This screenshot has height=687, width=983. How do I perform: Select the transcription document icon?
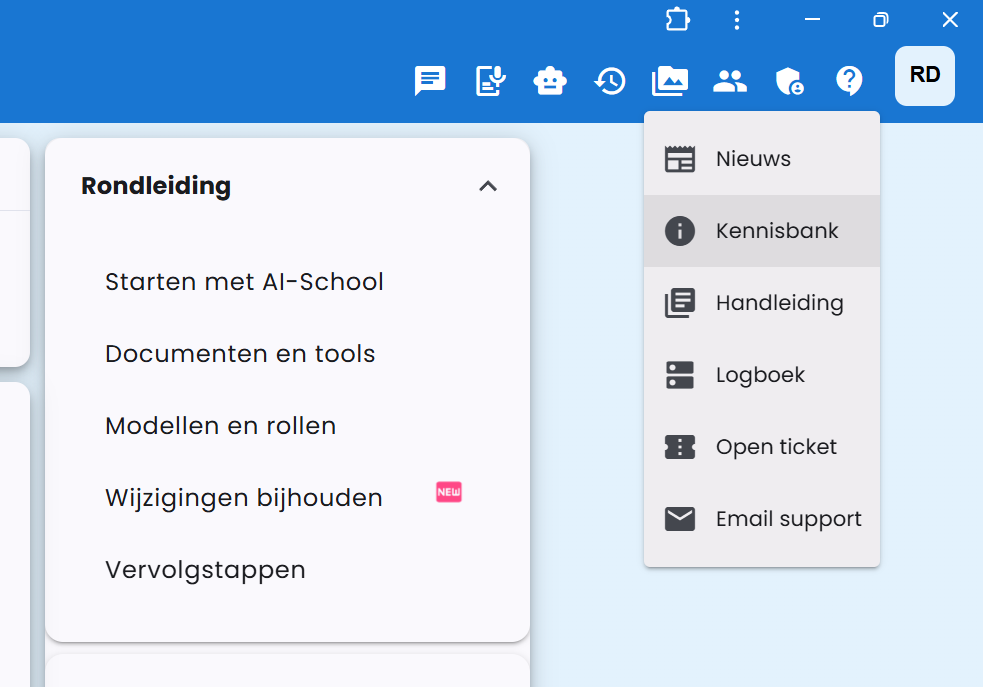click(490, 81)
